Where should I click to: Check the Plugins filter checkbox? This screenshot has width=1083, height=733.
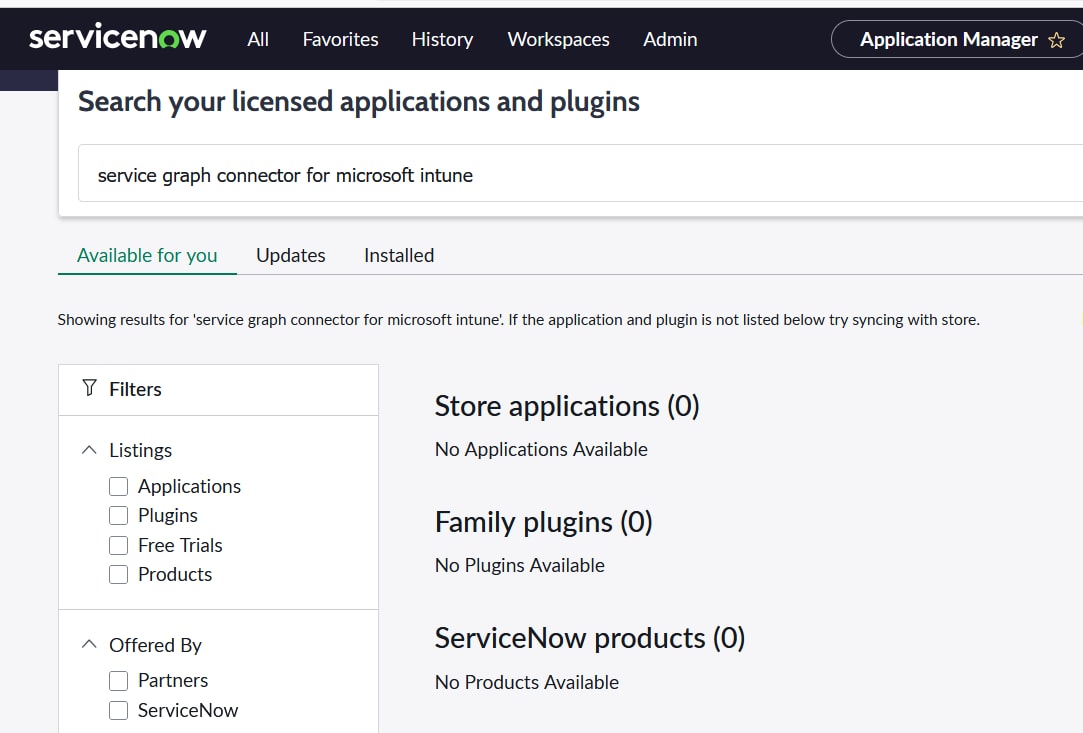pyautogui.click(x=119, y=515)
